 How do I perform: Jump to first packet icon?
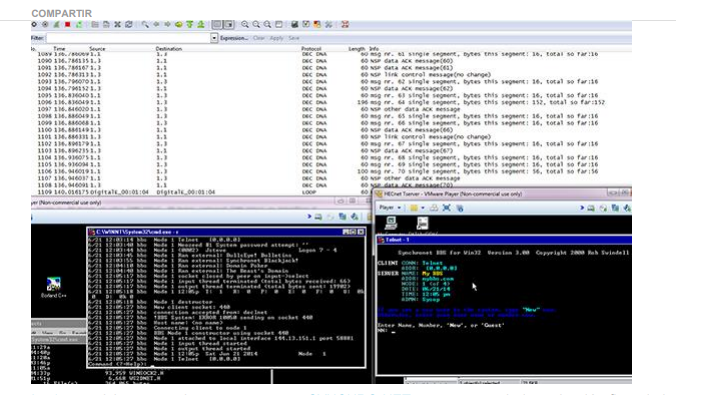[190, 25]
